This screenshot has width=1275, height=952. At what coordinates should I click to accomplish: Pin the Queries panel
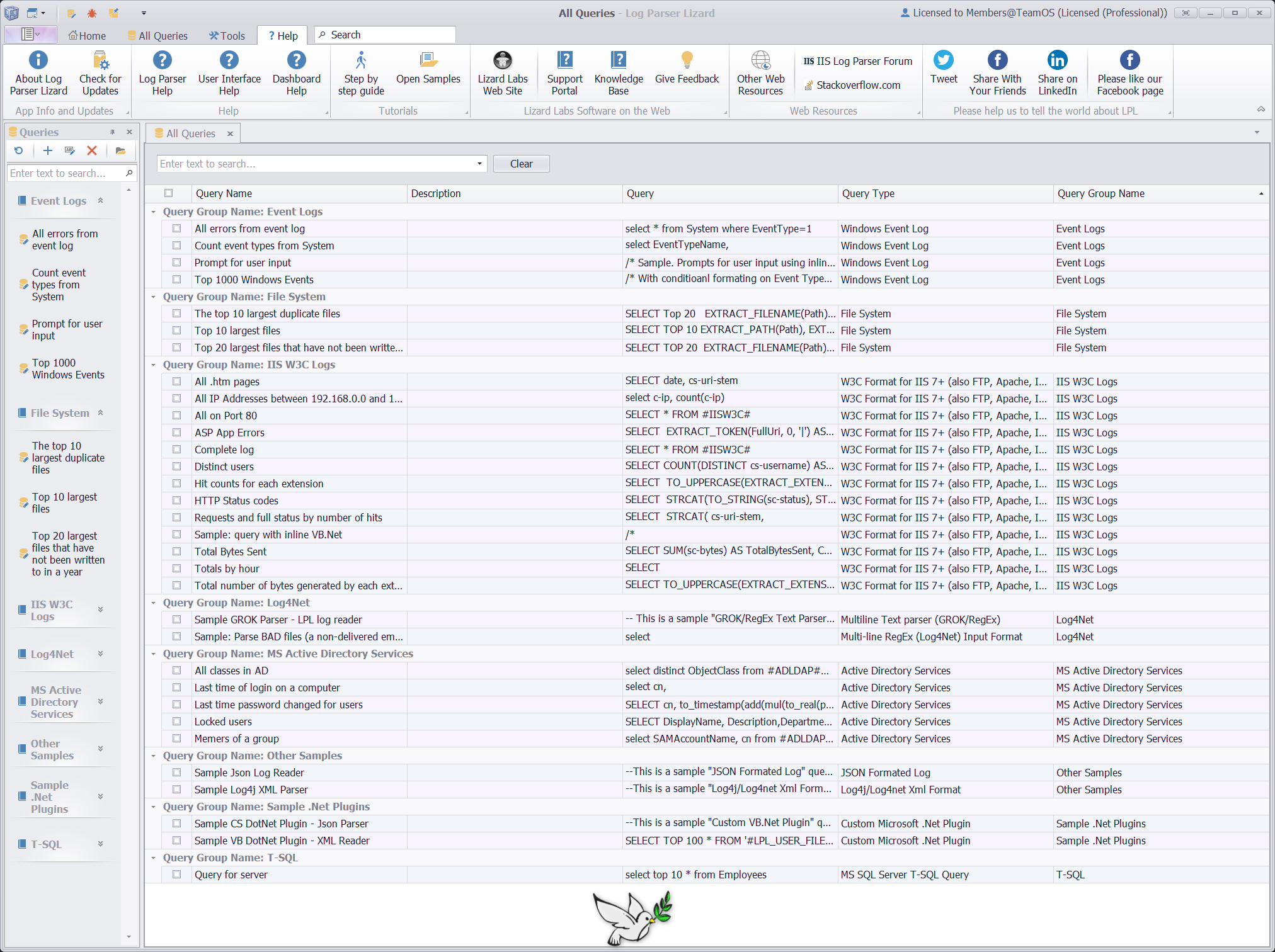pyautogui.click(x=112, y=132)
